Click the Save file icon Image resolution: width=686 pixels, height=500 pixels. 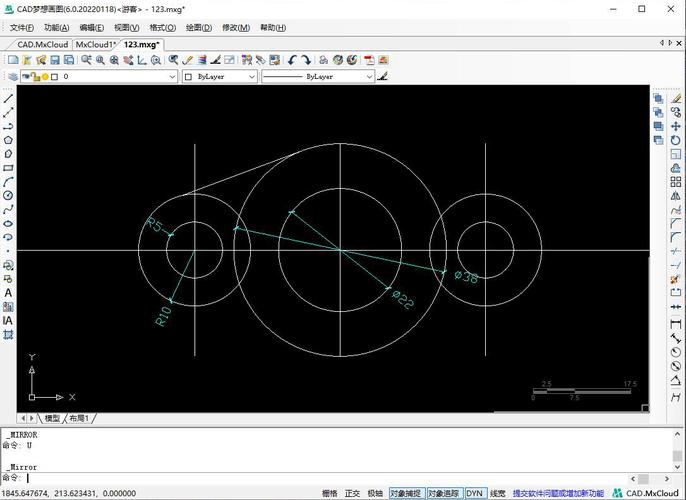(55, 60)
